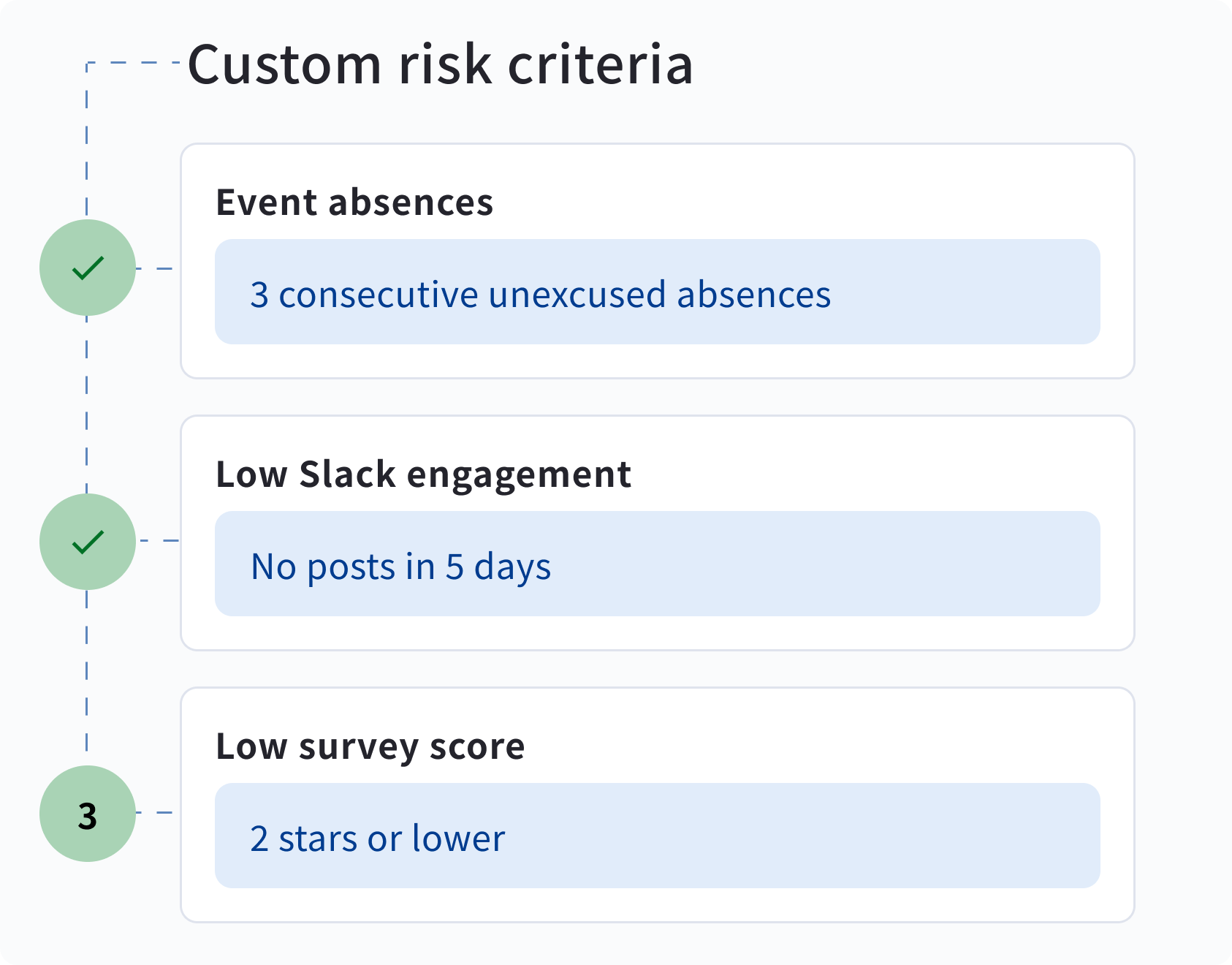Select the Low survey score card title
The image size is (1232, 965).
point(370,746)
